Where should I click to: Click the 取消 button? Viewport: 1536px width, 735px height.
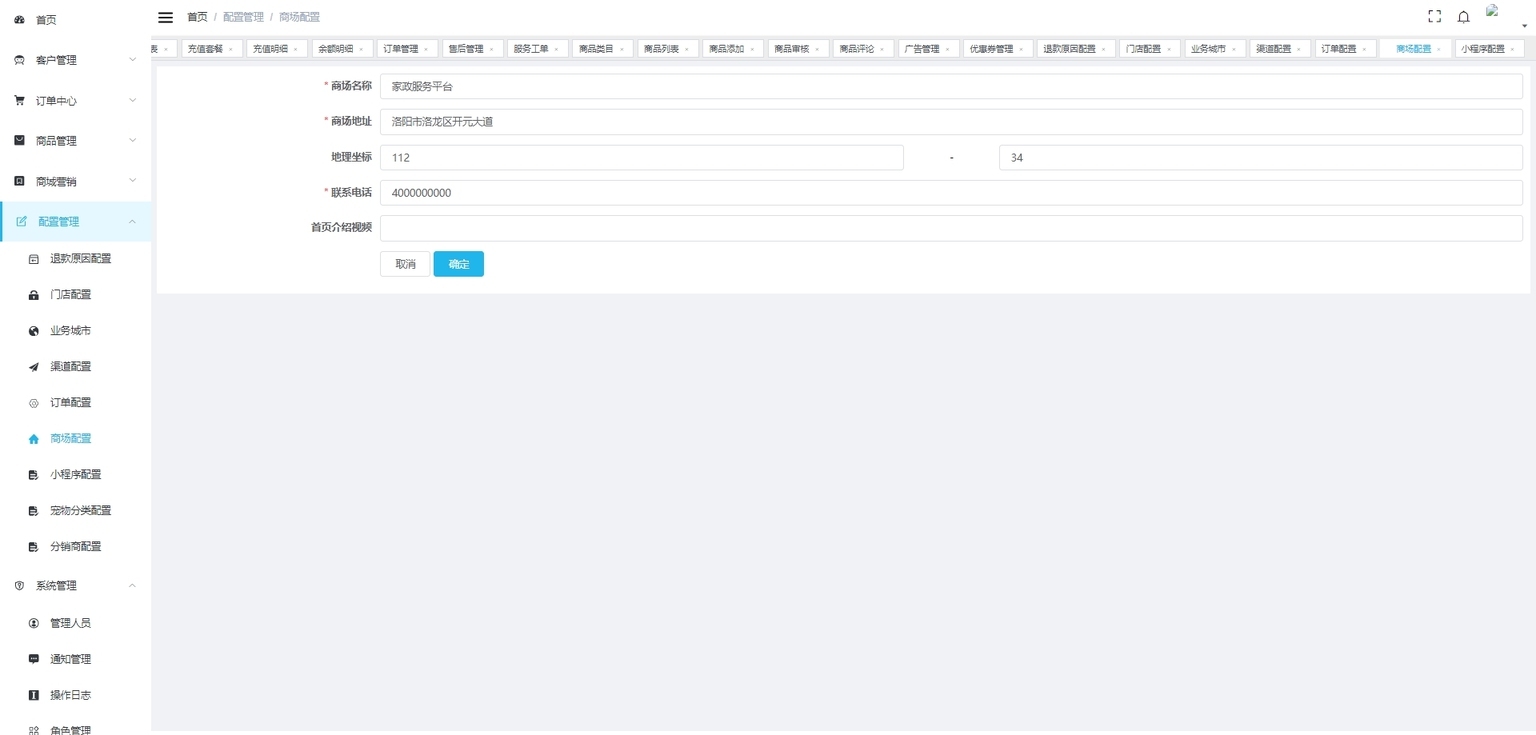(x=405, y=264)
